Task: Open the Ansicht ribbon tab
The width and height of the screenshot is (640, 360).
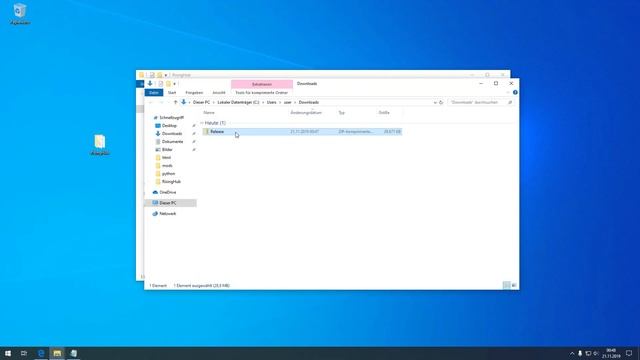Action: click(219, 93)
